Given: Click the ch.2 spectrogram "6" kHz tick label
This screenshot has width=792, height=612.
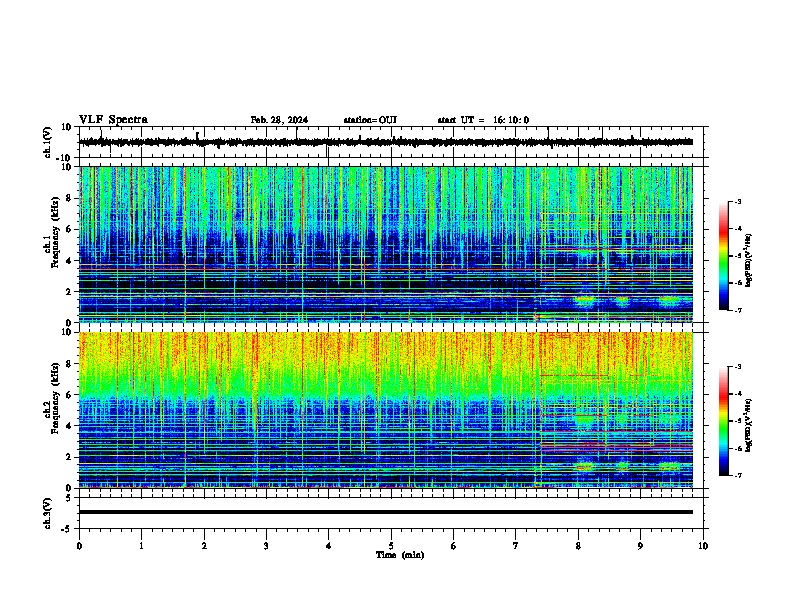Looking at the screenshot, I should point(69,395).
